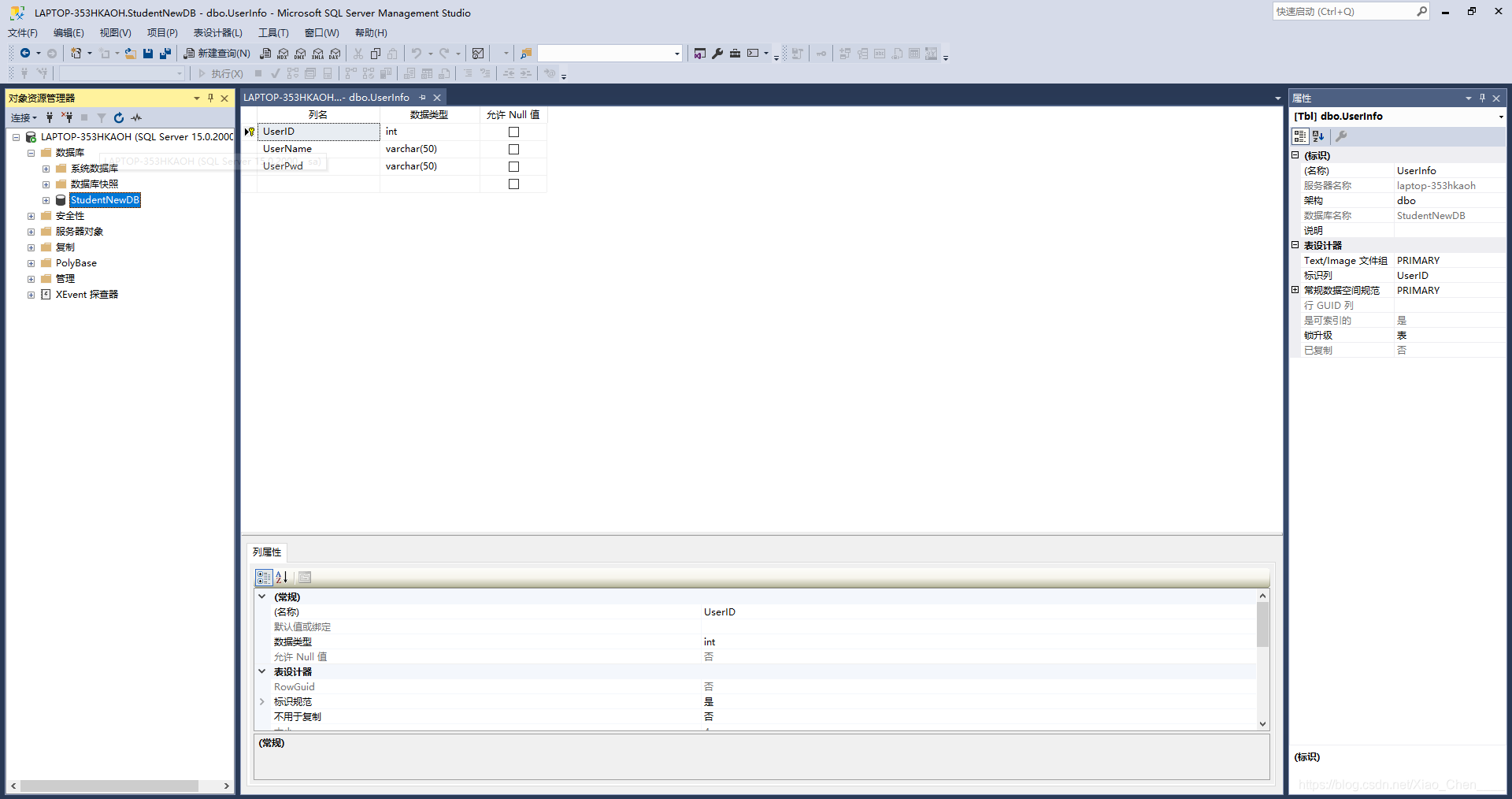
Task: Click the activity monitor icon
Action: point(478,54)
